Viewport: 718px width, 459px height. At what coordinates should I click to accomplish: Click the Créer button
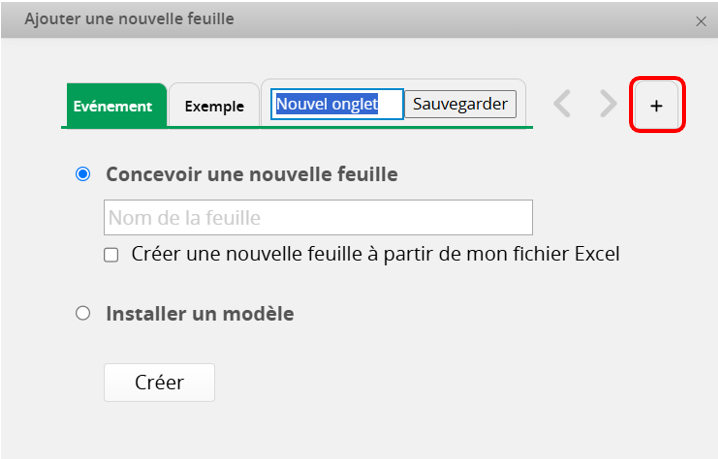(x=159, y=382)
